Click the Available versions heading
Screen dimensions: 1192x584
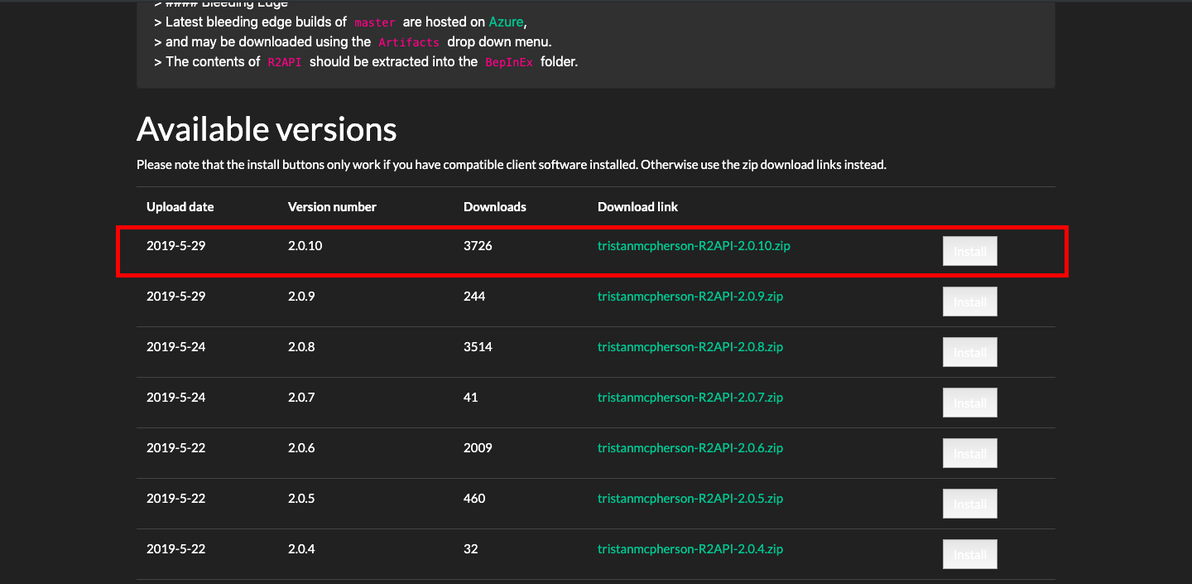pos(266,129)
